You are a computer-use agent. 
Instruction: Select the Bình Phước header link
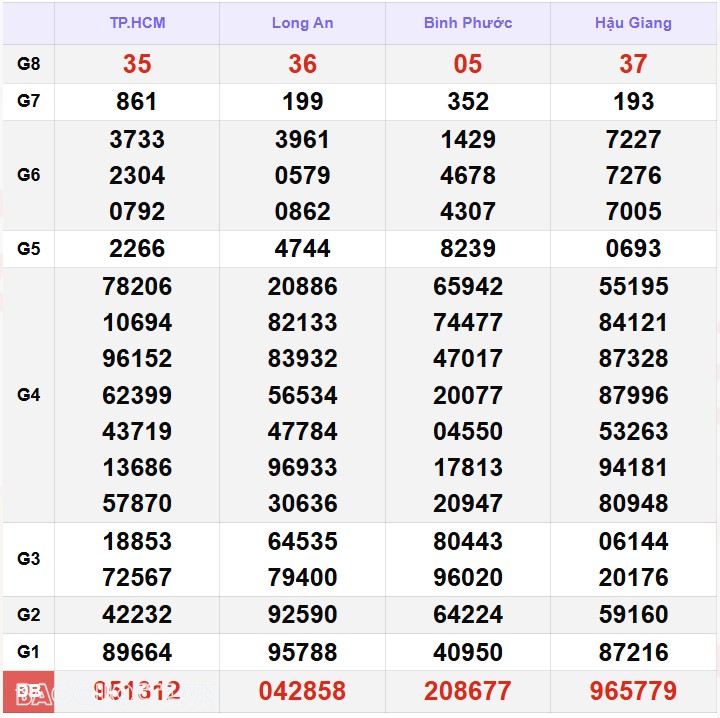(x=467, y=23)
